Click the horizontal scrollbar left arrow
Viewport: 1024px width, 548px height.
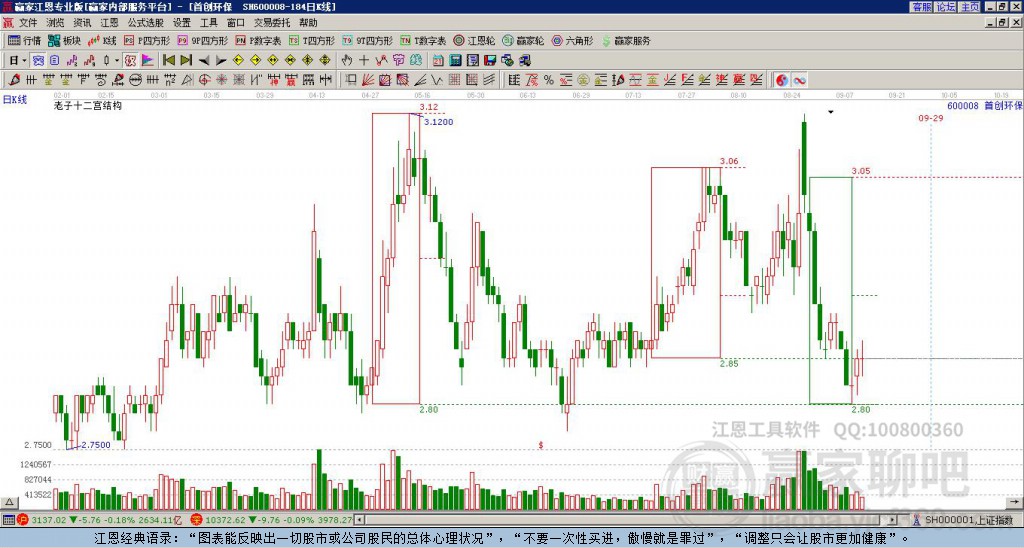click(x=359, y=520)
